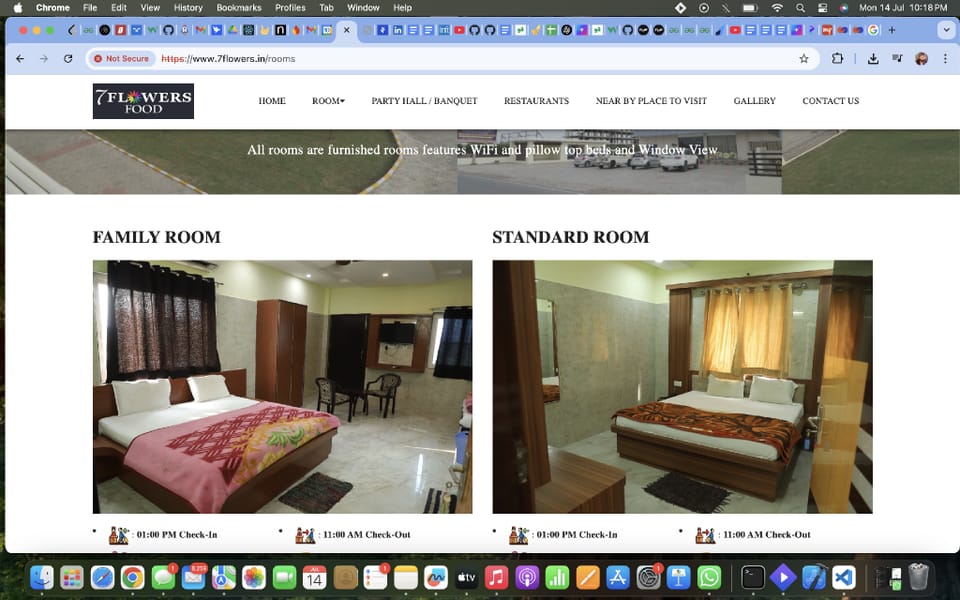The image size is (960, 600).
Task: Open Control Center in menu bar
Action: pos(822,8)
